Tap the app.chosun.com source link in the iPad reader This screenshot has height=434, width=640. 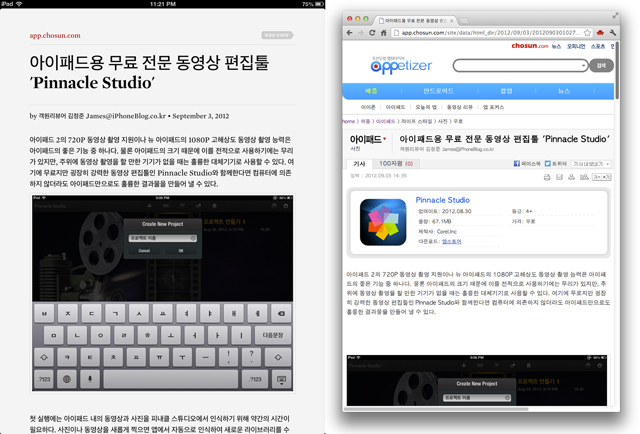click(x=55, y=36)
